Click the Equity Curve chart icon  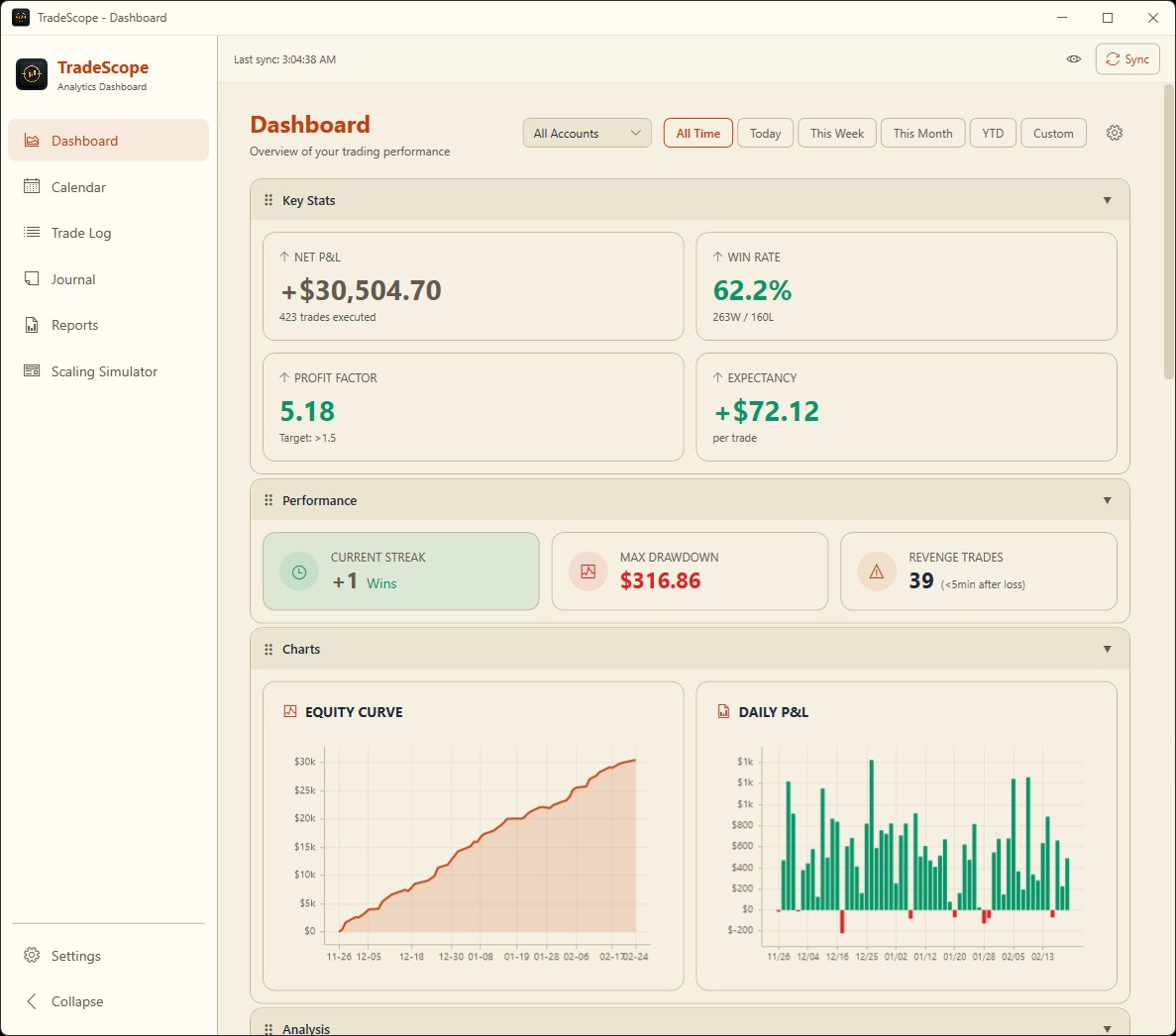pyautogui.click(x=290, y=711)
